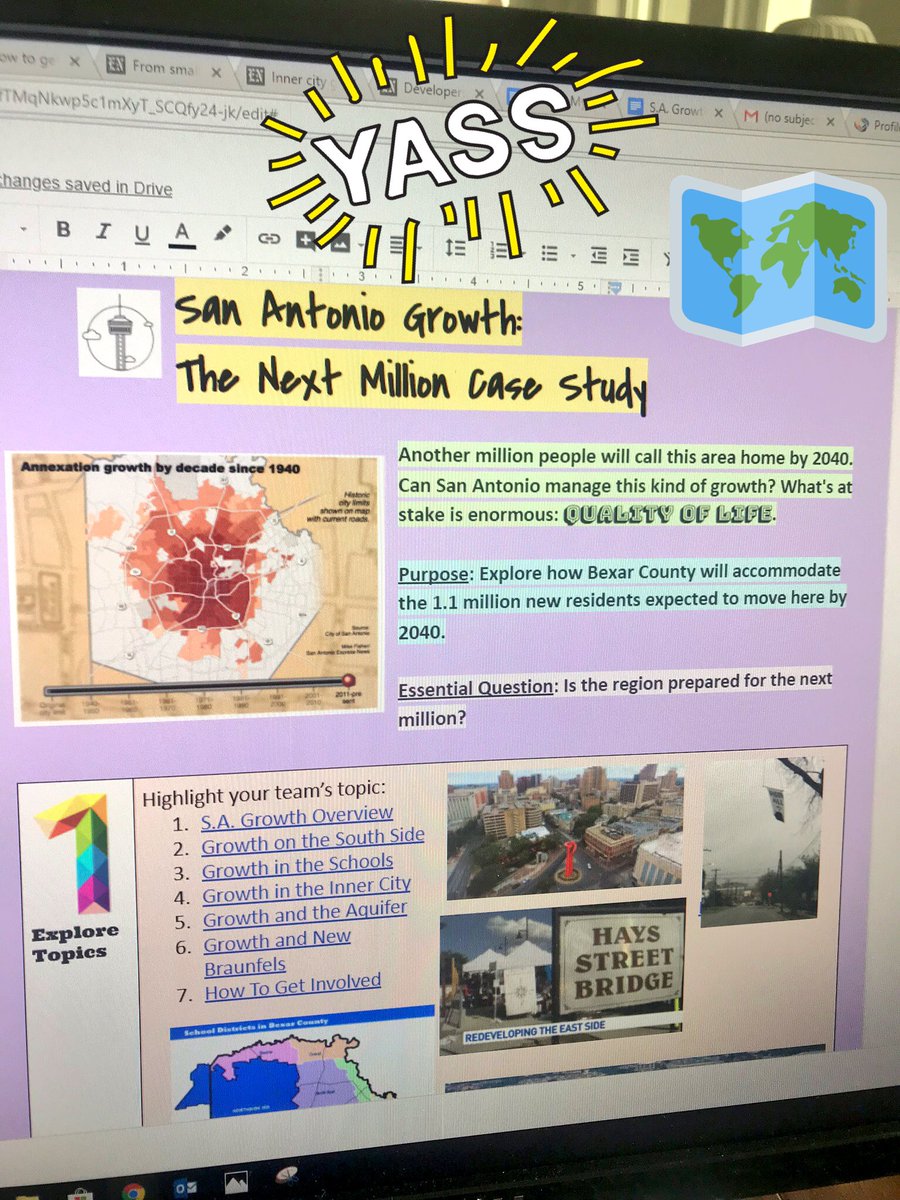Switch to the "S.A. Growt" Docs tab
Screen dimensions: 900x1200
tap(672, 110)
